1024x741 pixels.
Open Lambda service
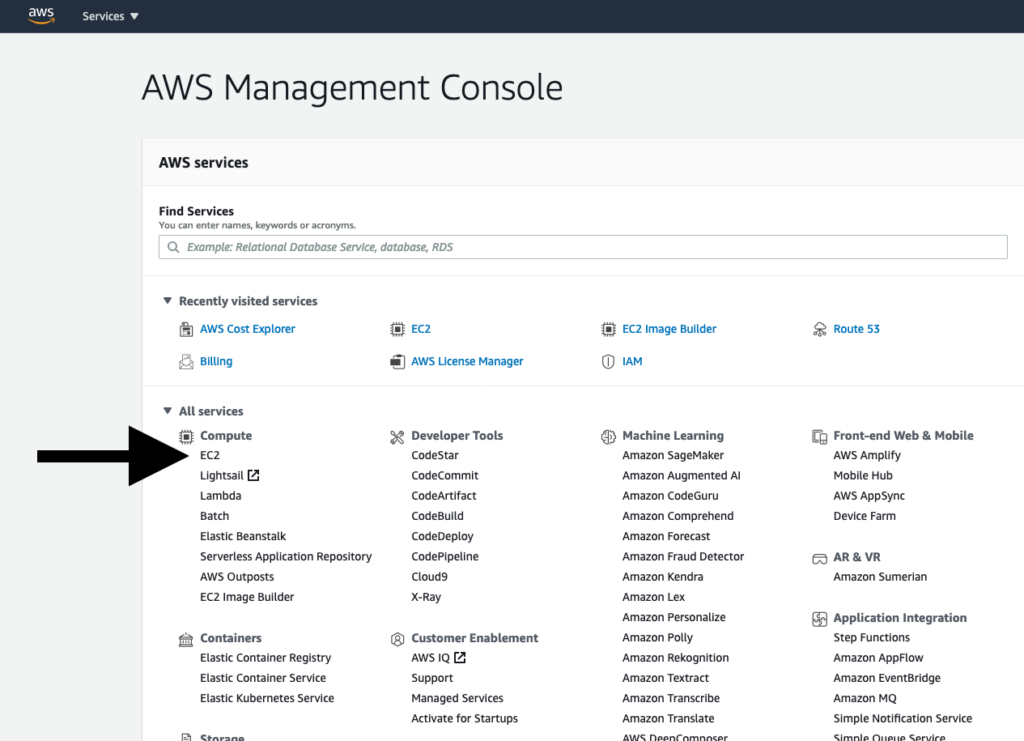point(221,496)
